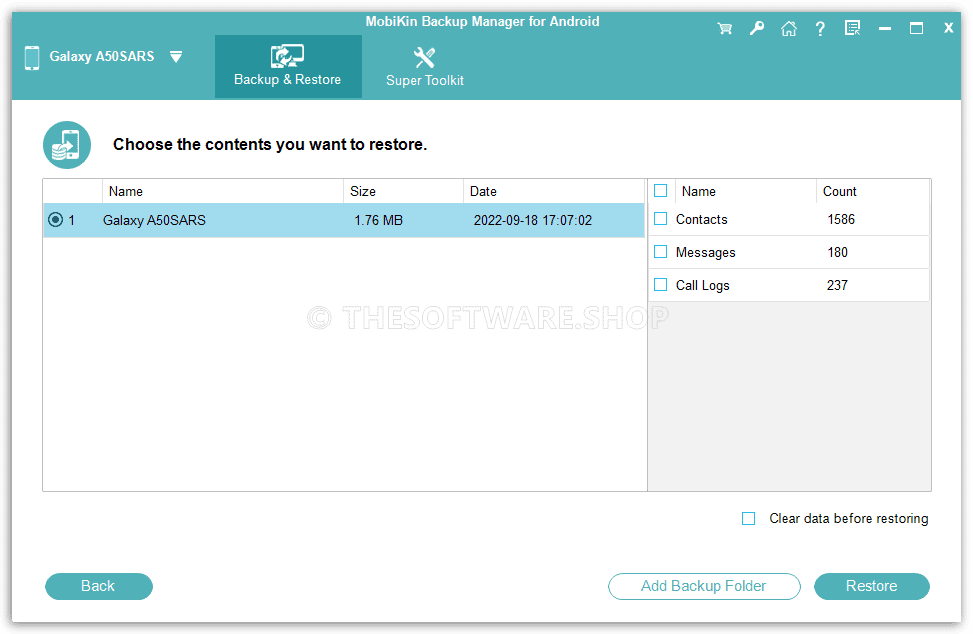
Task: Click the restore-to-phone round icon
Action: (67, 145)
